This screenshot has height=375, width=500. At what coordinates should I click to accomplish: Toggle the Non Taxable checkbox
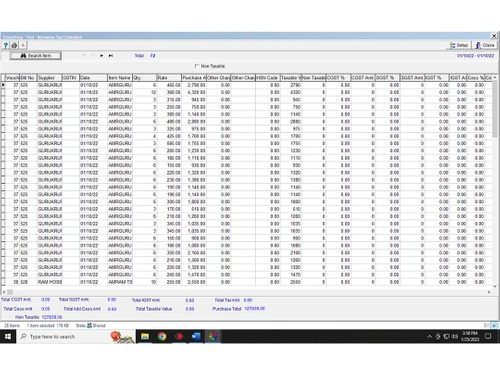(x=197, y=66)
